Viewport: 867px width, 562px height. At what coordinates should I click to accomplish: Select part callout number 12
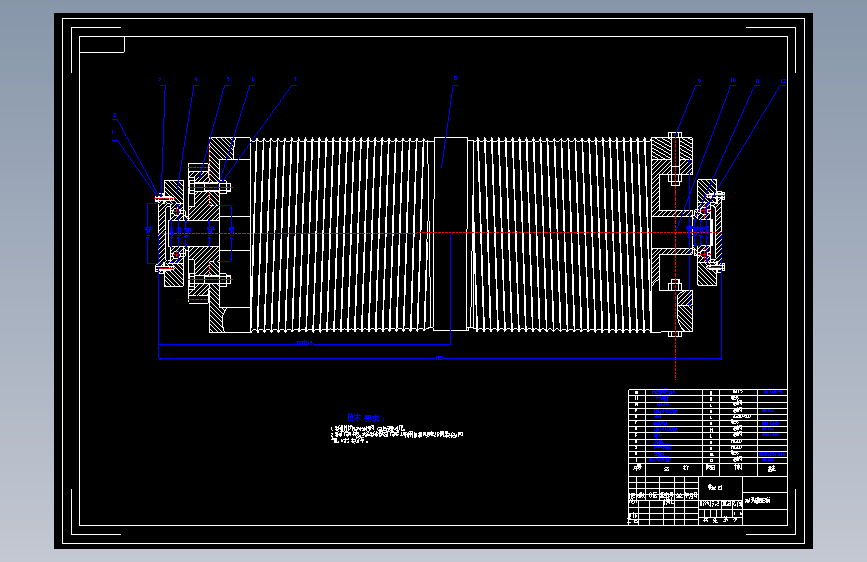click(783, 81)
